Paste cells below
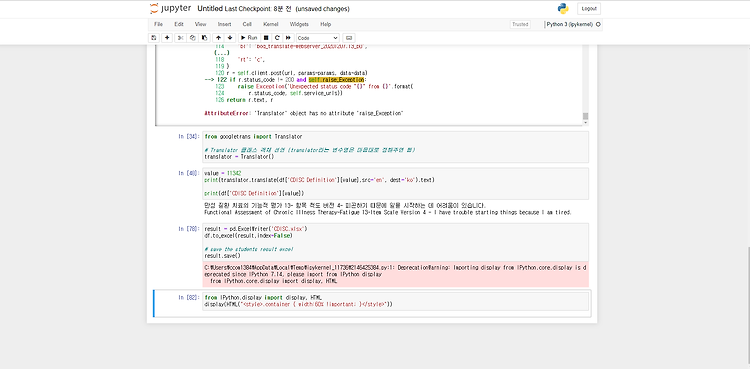The height and width of the screenshot is (369, 750). (x=204, y=37)
